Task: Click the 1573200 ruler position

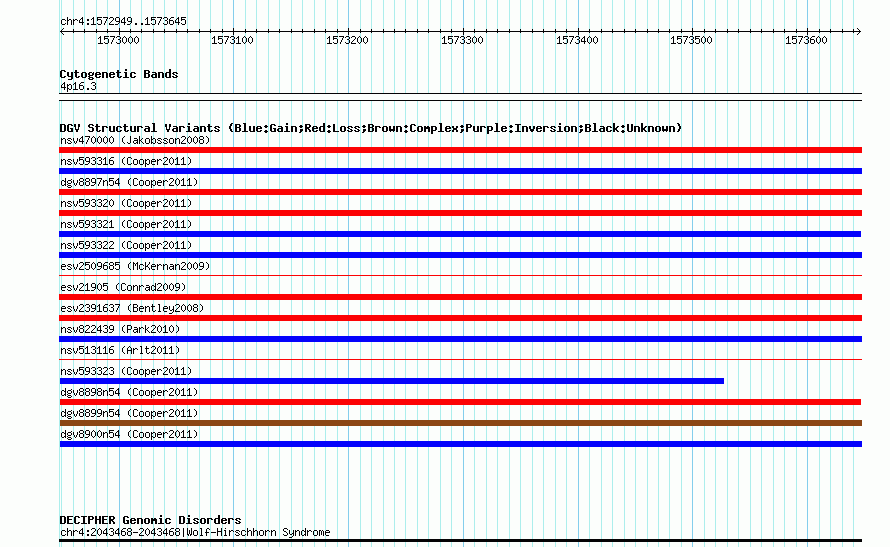Action: (x=347, y=40)
